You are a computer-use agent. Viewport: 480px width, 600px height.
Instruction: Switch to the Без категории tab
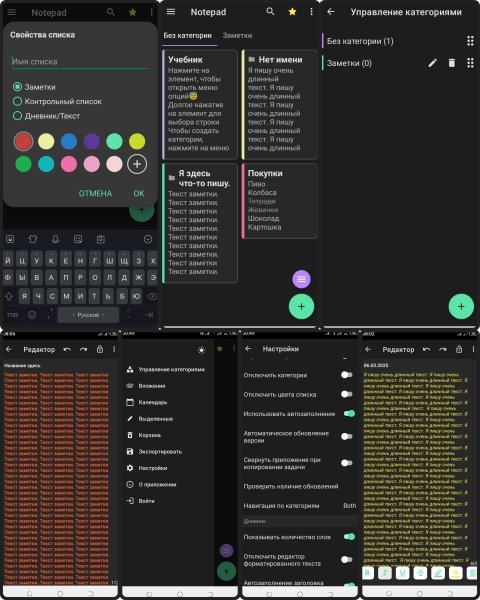tap(188, 36)
